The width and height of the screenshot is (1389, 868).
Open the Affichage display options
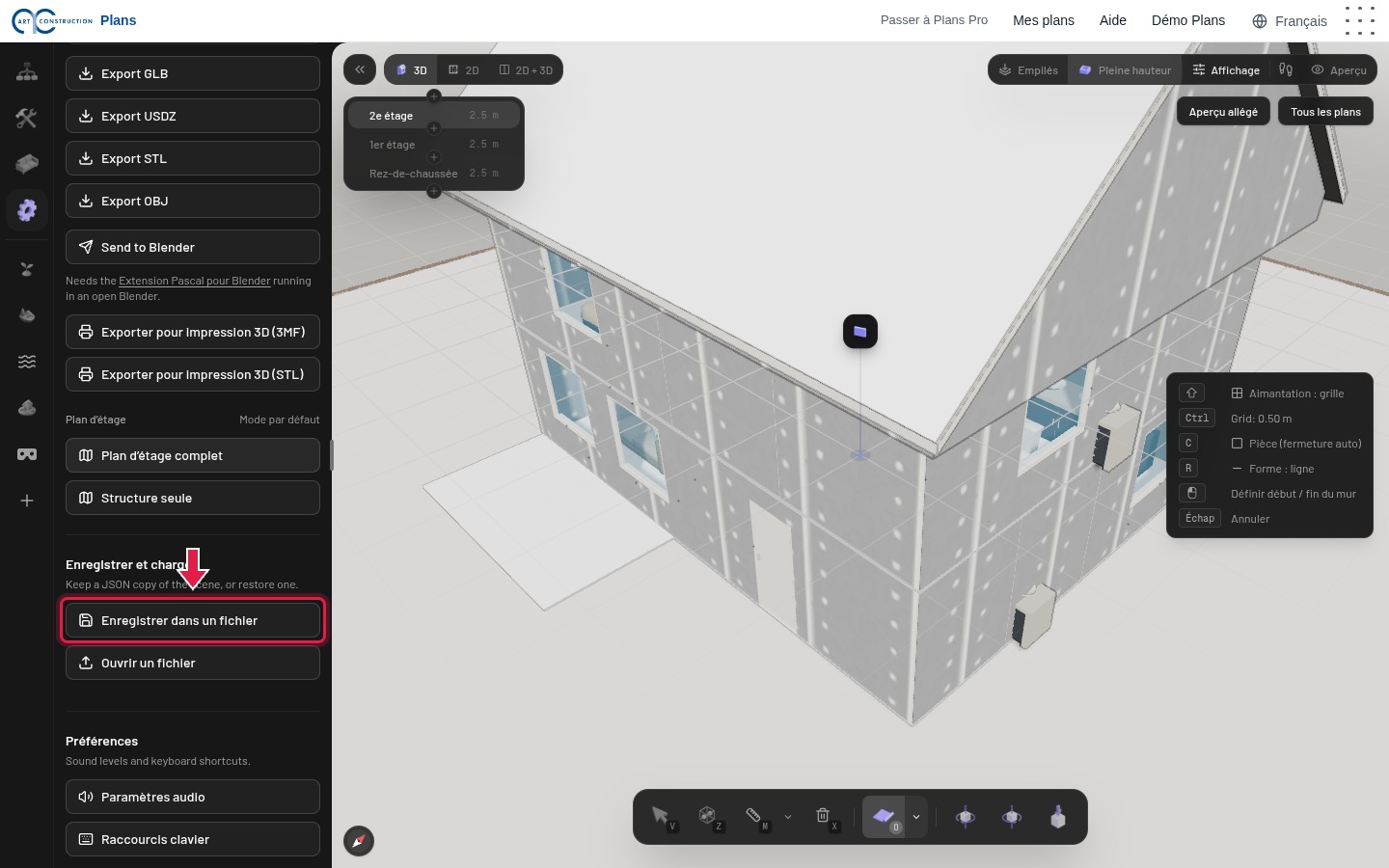coord(1226,69)
